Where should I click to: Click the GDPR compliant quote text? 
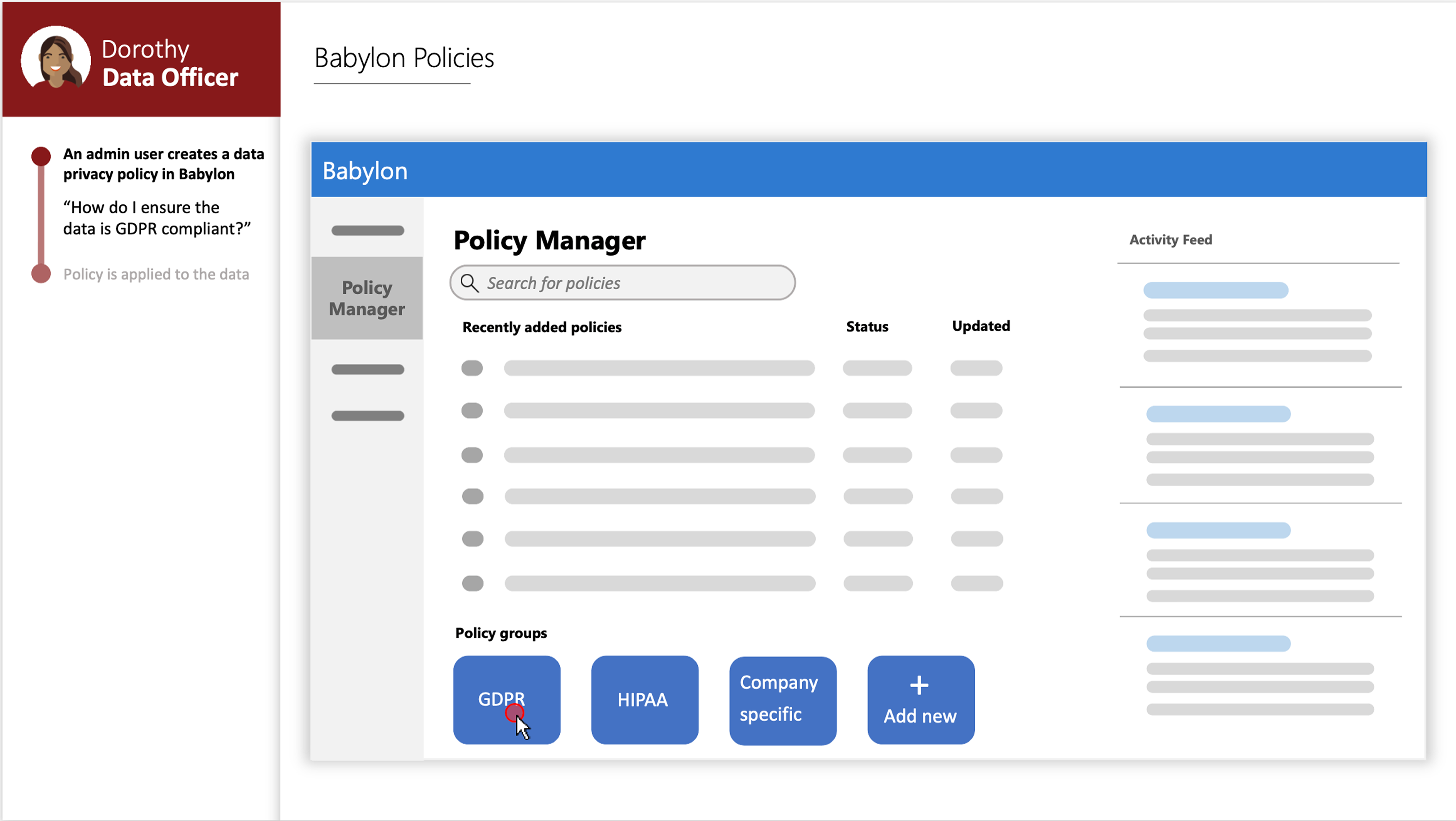(157, 218)
